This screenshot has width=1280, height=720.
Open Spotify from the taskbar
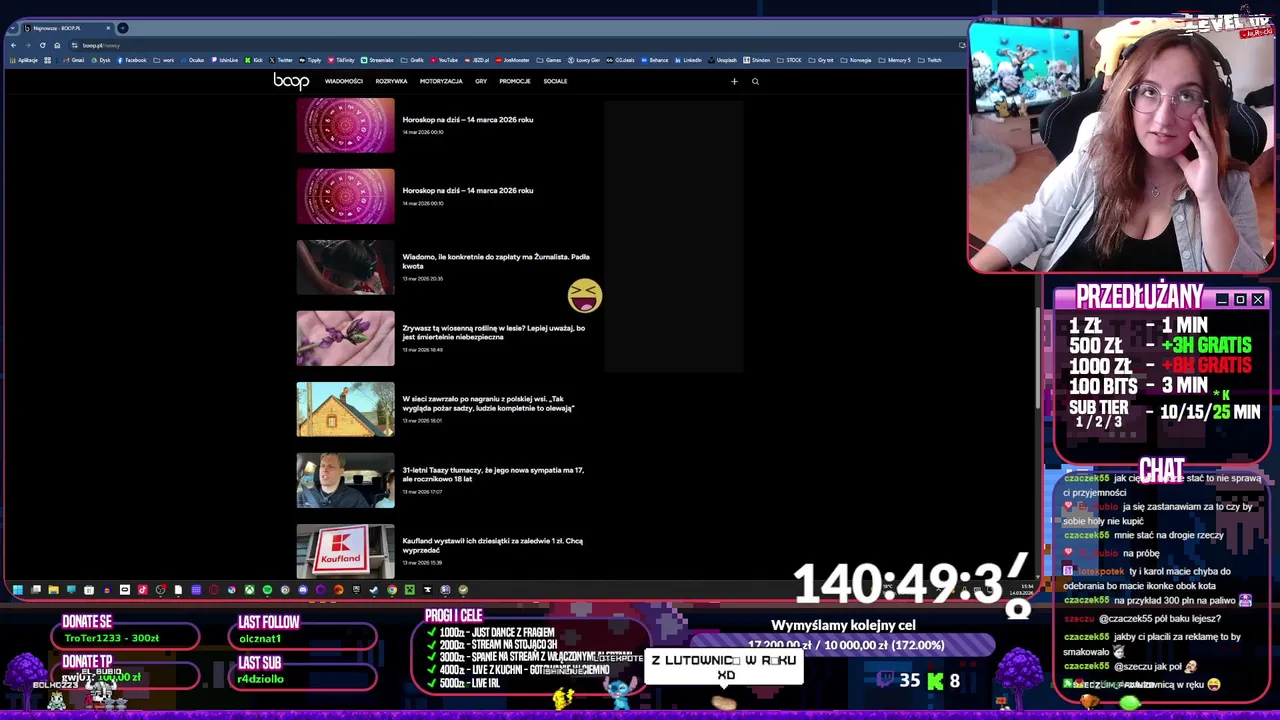267,590
